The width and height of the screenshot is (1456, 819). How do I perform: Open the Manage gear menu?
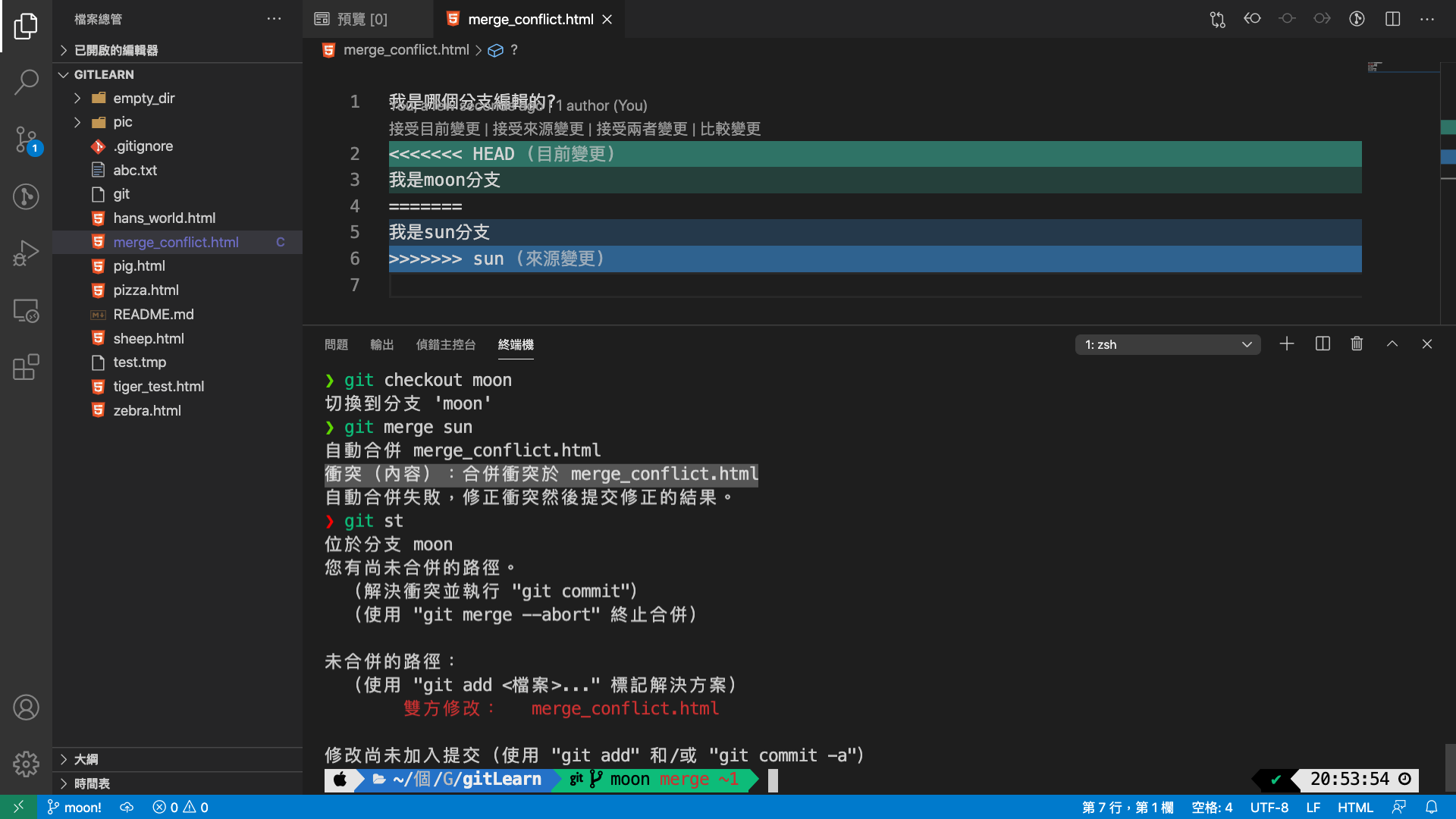tap(26, 764)
